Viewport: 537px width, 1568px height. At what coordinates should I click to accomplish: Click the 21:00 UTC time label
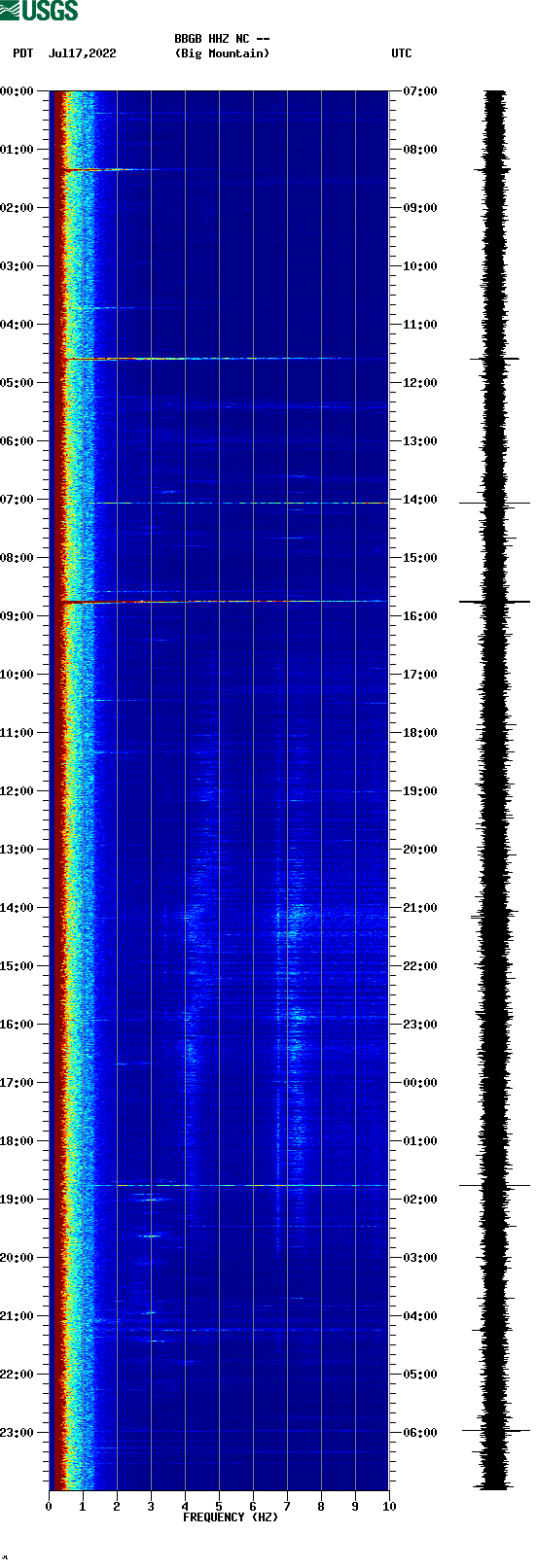tap(420, 908)
